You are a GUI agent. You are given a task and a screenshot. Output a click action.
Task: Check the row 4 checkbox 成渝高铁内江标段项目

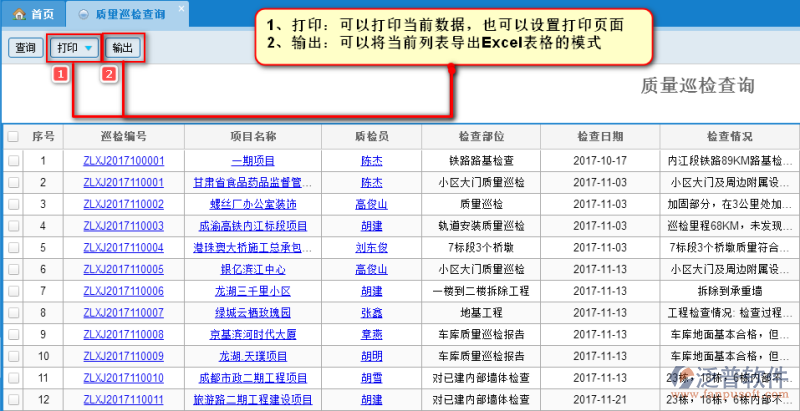coord(13,226)
